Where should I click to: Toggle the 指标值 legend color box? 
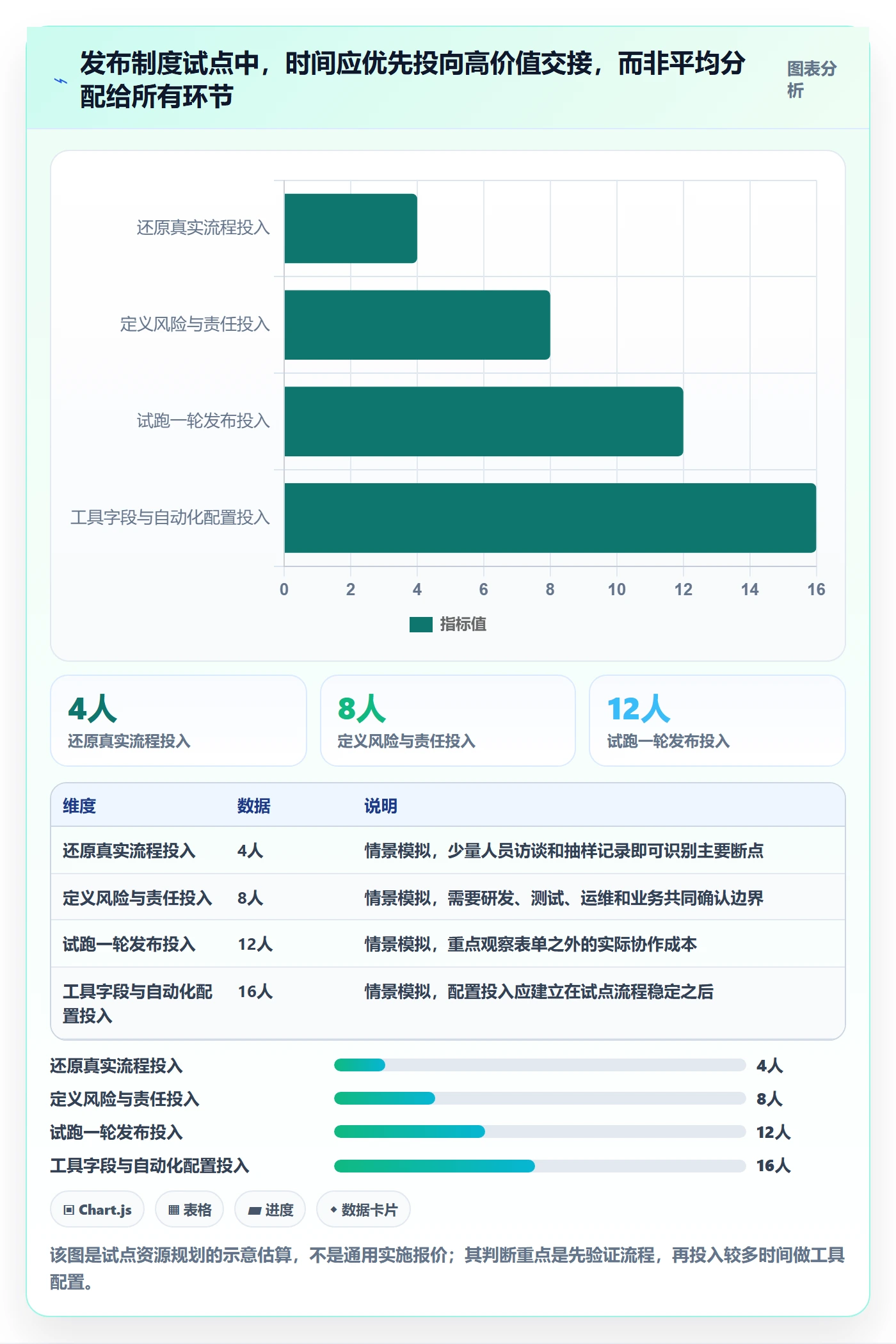point(421,625)
